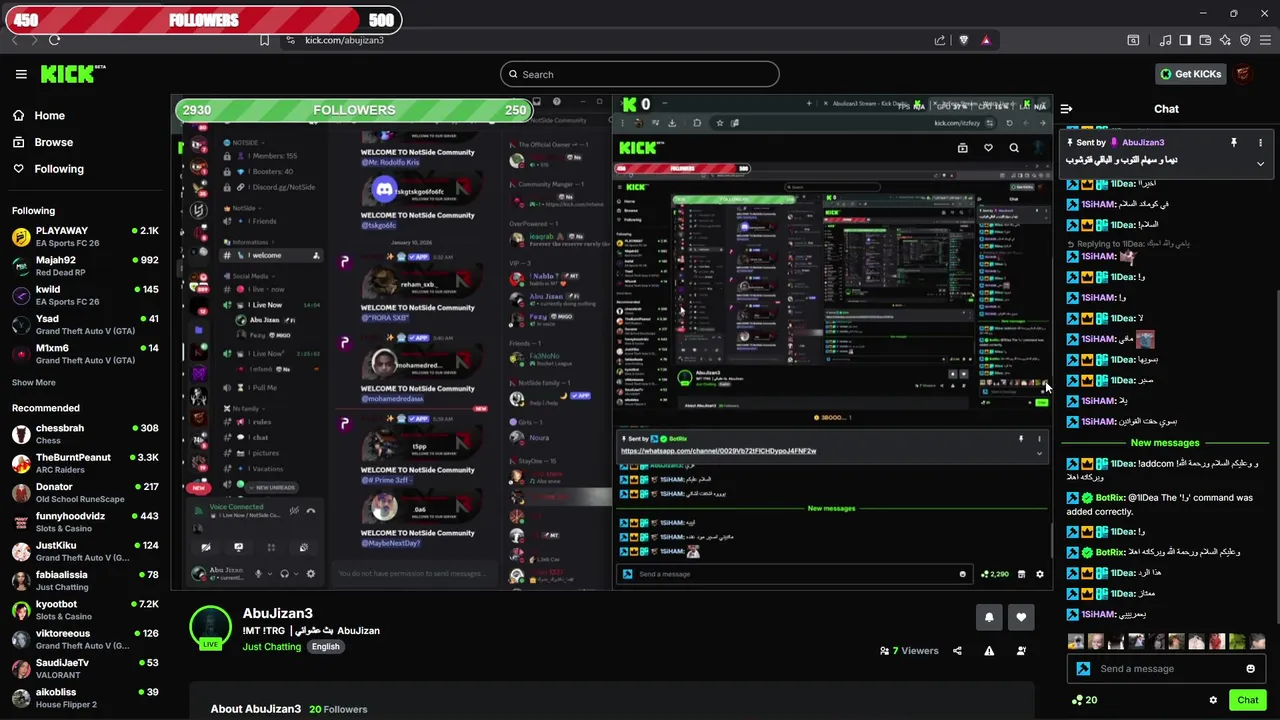Click the Kick search field
This screenshot has width=1280, height=720.
[x=640, y=74]
